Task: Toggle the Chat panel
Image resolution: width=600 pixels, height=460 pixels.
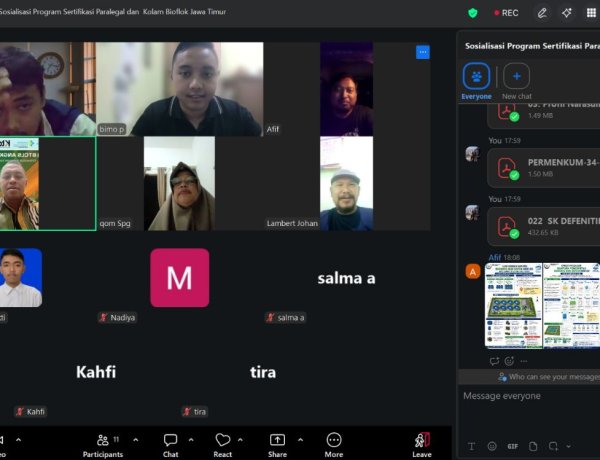Action: pyautogui.click(x=170, y=445)
